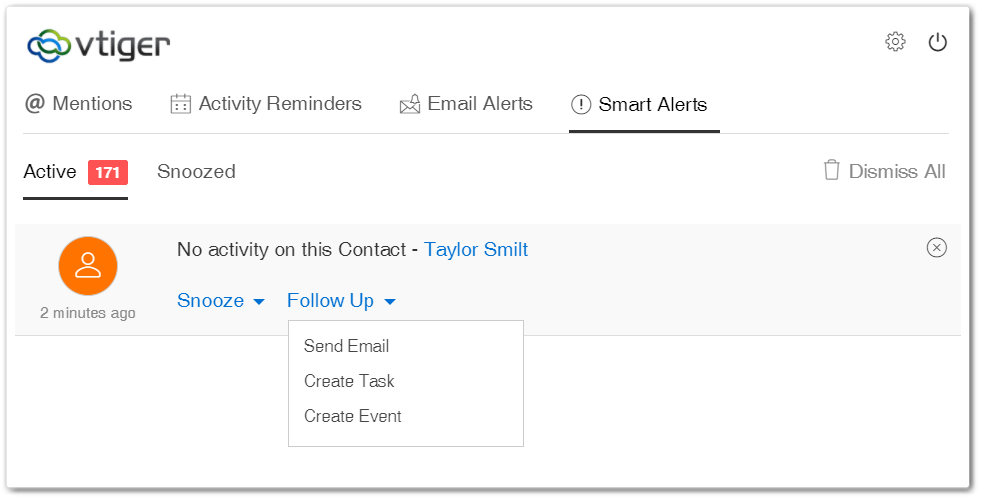Select Send Email from the menu
The width and height of the screenshot is (982, 500).
pyautogui.click(x=346, y=346)
